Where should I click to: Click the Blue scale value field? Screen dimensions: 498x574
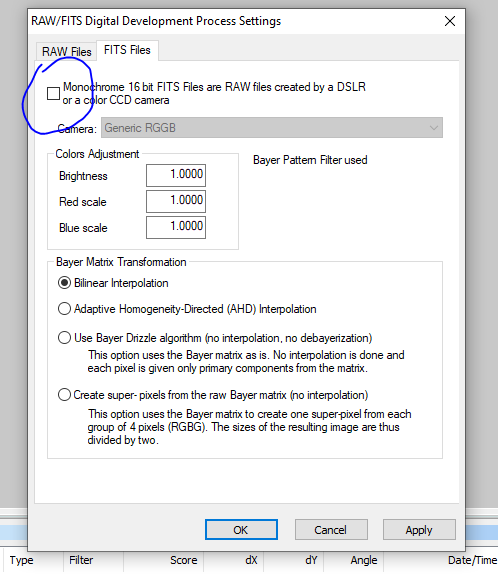(x=176, y=227)
